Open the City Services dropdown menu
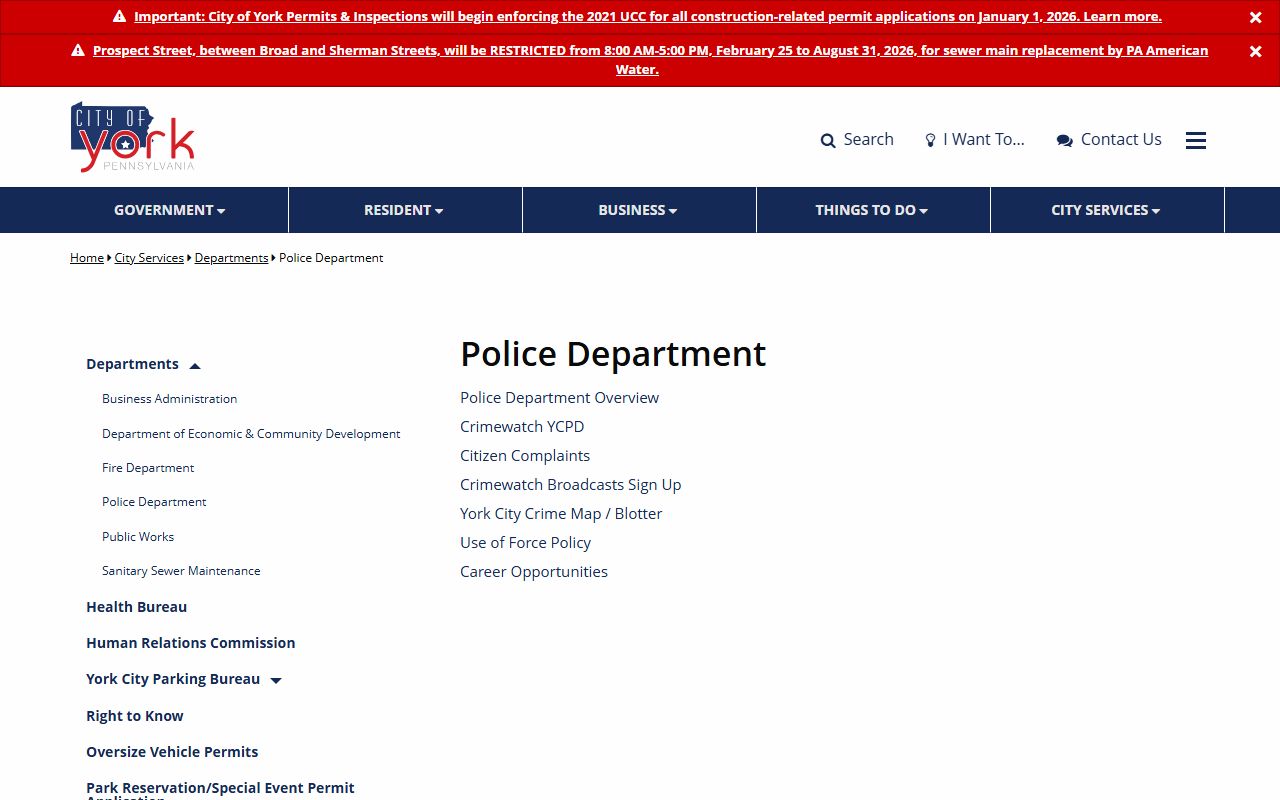Image resolution: width=1280 pixels, height=800 pixels. pyautogui.click(x=1106, y=210)
